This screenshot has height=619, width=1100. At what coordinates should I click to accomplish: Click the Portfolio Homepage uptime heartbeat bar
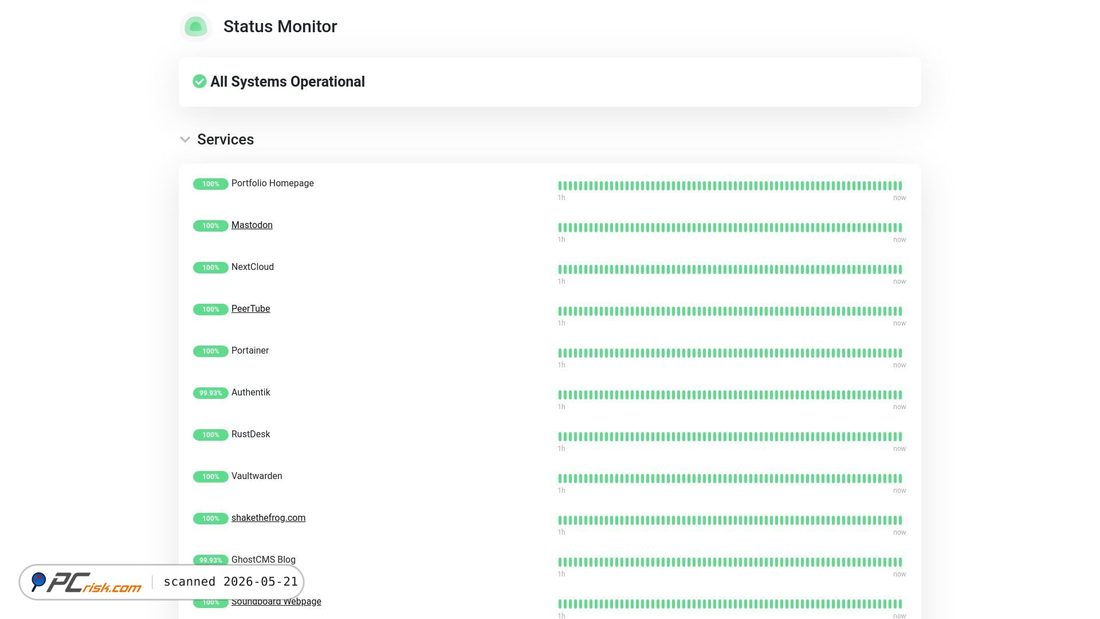[x=730, y=186]
